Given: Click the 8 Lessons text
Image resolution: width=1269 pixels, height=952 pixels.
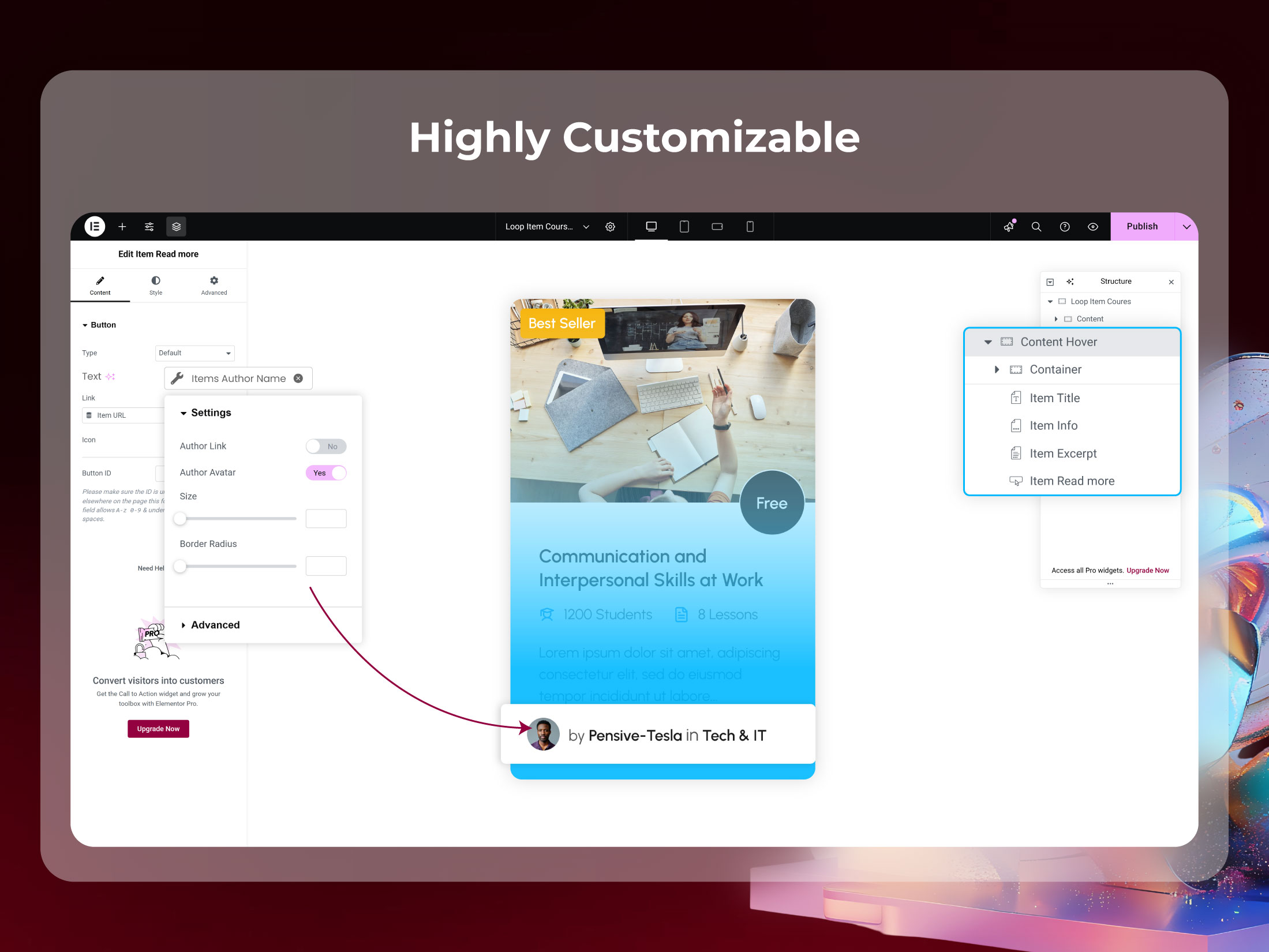Looking at the screenshot, I should (728, 614).
